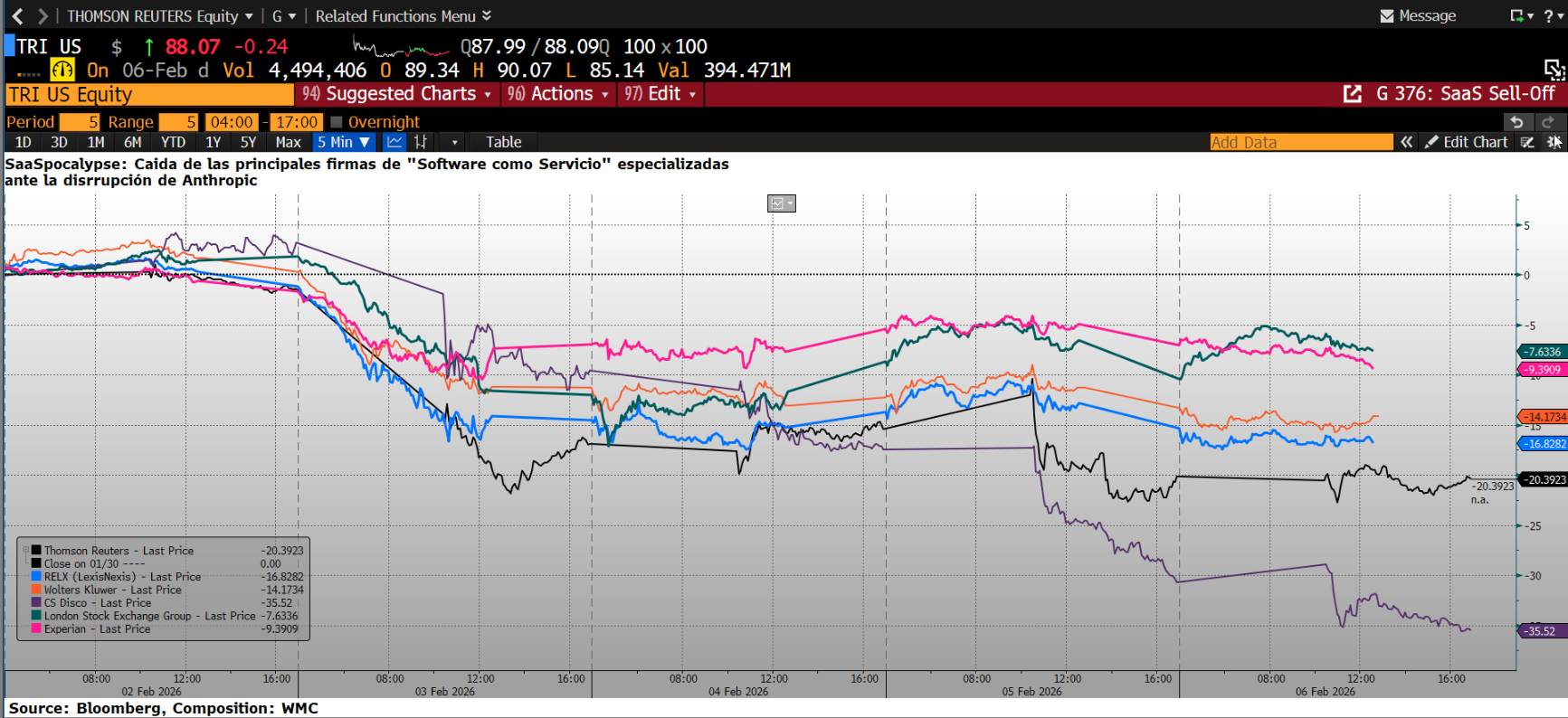Click the -16.8282 blue value tag
Image resolution: width=1568 pixels, height=718 pixels.
pyautogui.click(x=1542, y=443)
